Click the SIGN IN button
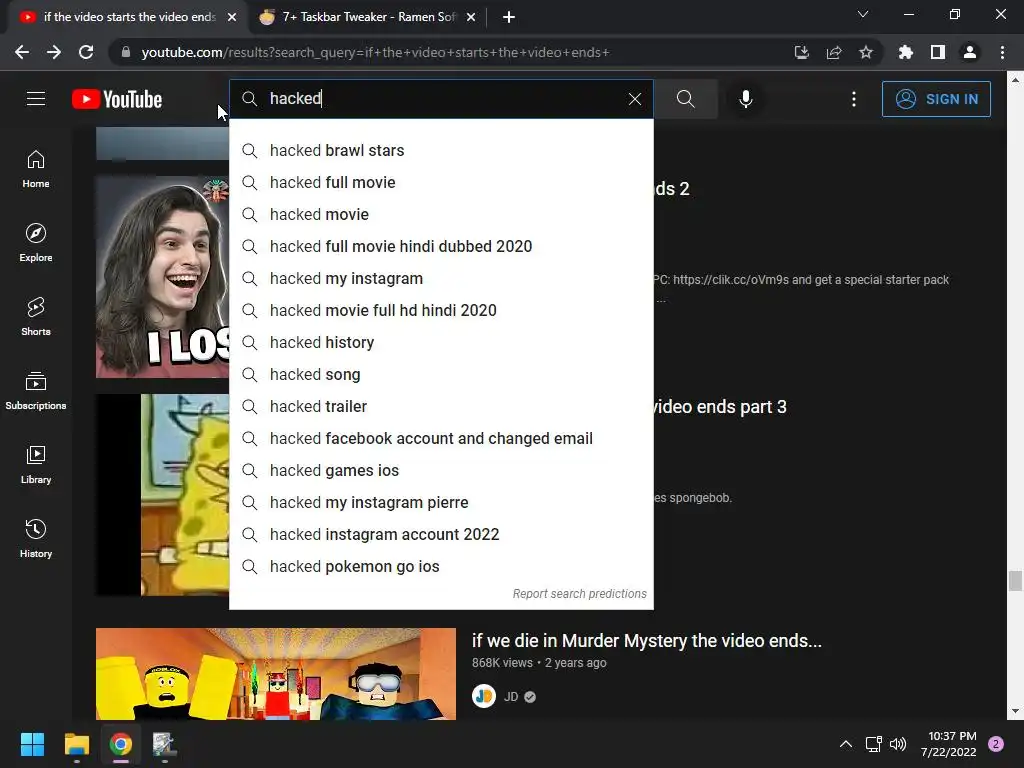Image resolution: width=1024 pixels, height=768 pixels. coord(936,99)
